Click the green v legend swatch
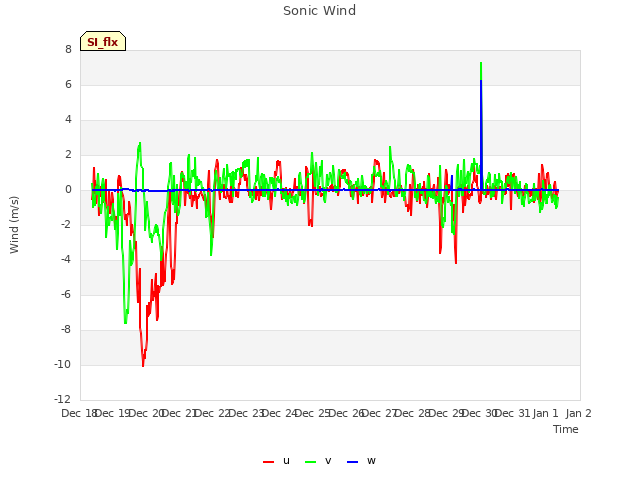The image size is (640, 480). pyautogui.click(x=311, y=462)
